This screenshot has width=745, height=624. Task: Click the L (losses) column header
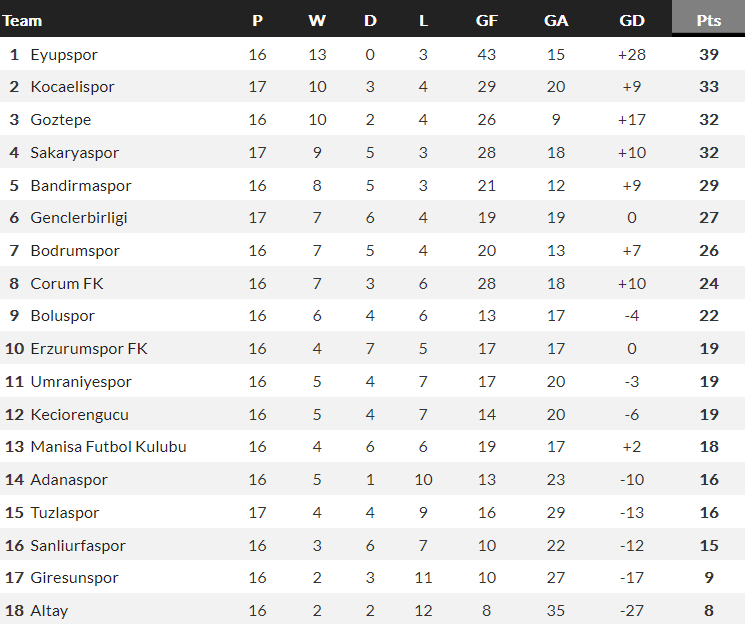coord(423,20)
